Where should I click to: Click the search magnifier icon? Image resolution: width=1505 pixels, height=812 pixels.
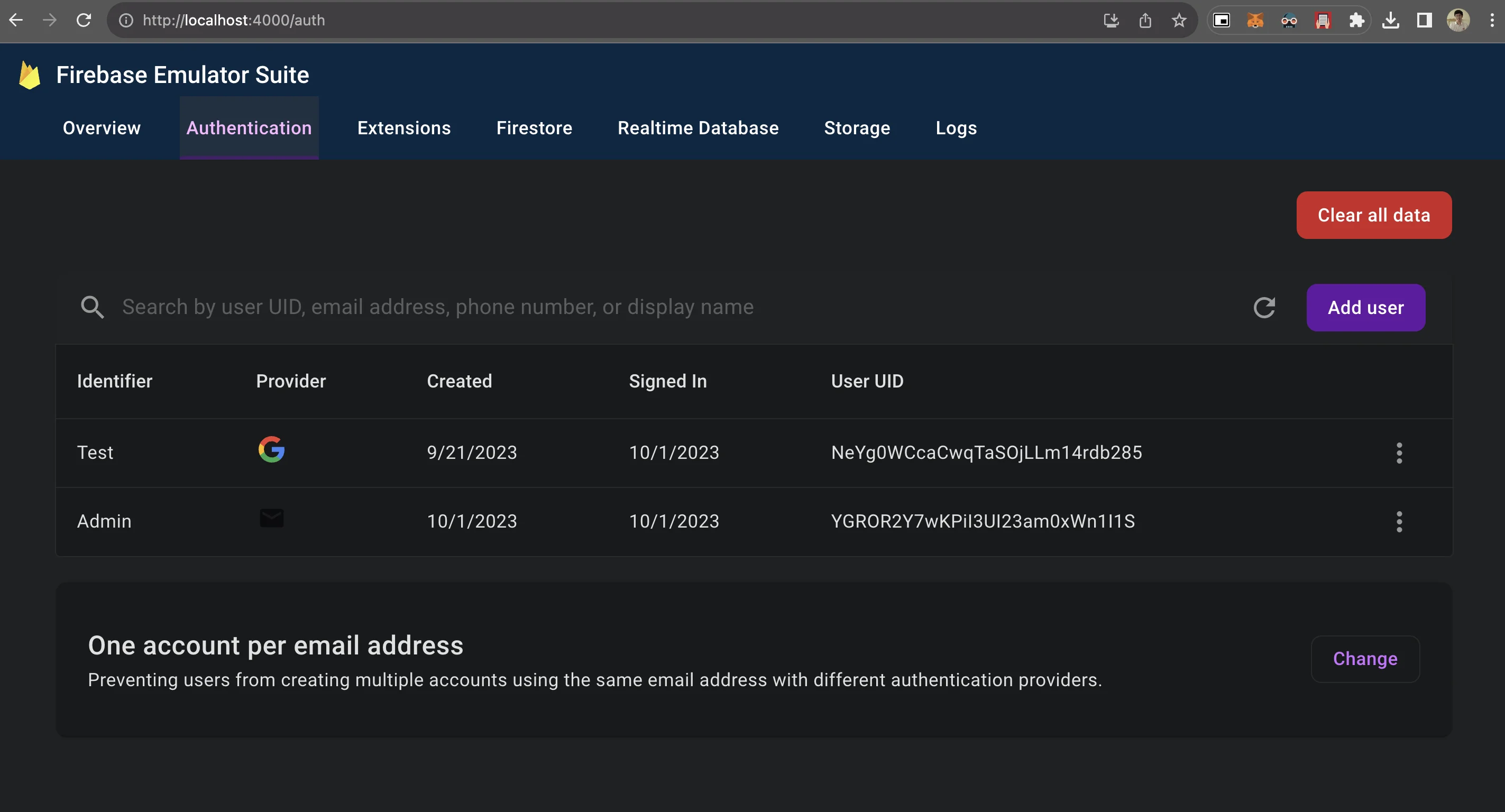[x=93, y=307]
